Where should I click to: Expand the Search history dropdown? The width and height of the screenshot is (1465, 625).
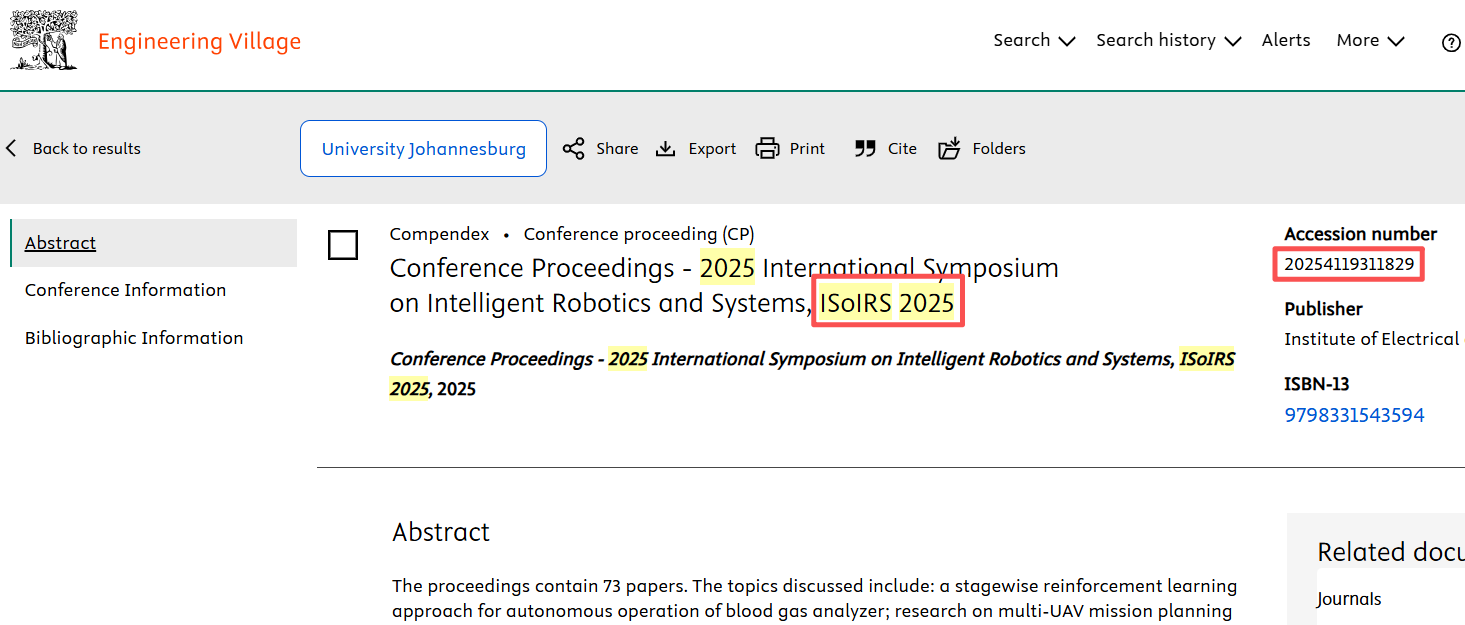(x=1168, y=41)
